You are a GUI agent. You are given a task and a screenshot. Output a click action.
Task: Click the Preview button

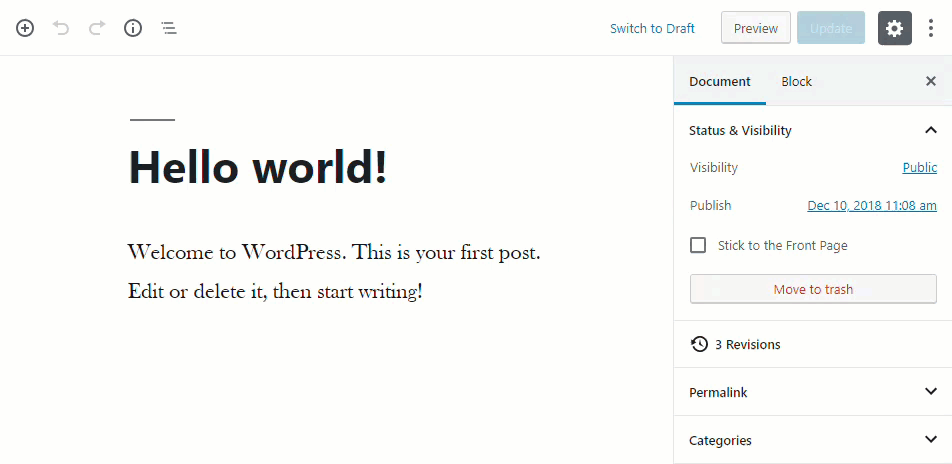pyautogui.click(x=756, y=28)
